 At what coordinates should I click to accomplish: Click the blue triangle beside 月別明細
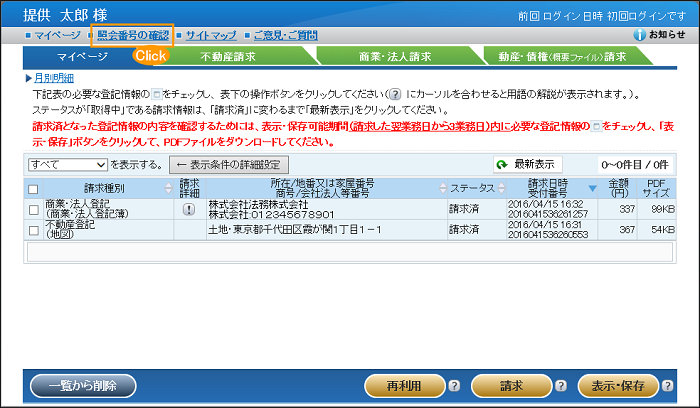29,79
